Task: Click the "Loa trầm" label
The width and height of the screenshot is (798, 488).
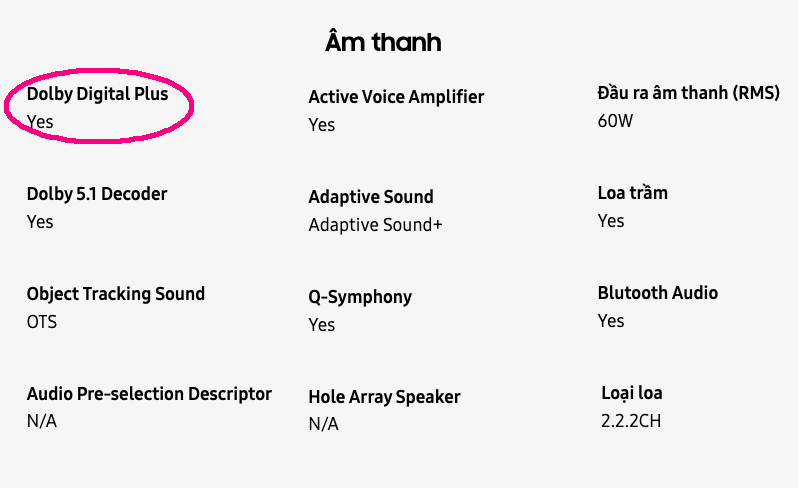Action: [x=632, y=193]
